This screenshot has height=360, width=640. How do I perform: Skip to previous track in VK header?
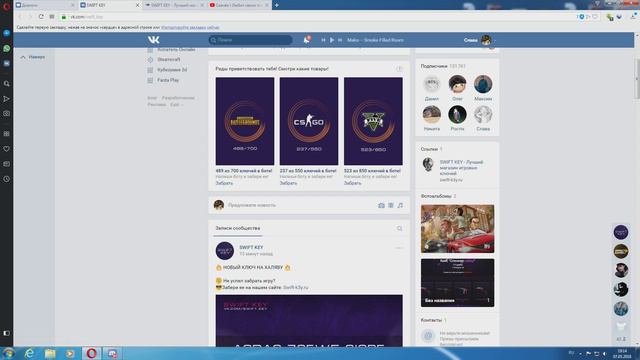click(323, 40)
